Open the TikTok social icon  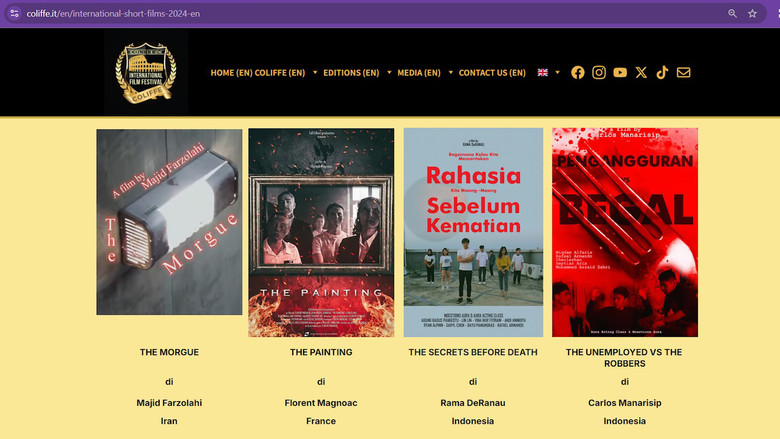[662, 72]
